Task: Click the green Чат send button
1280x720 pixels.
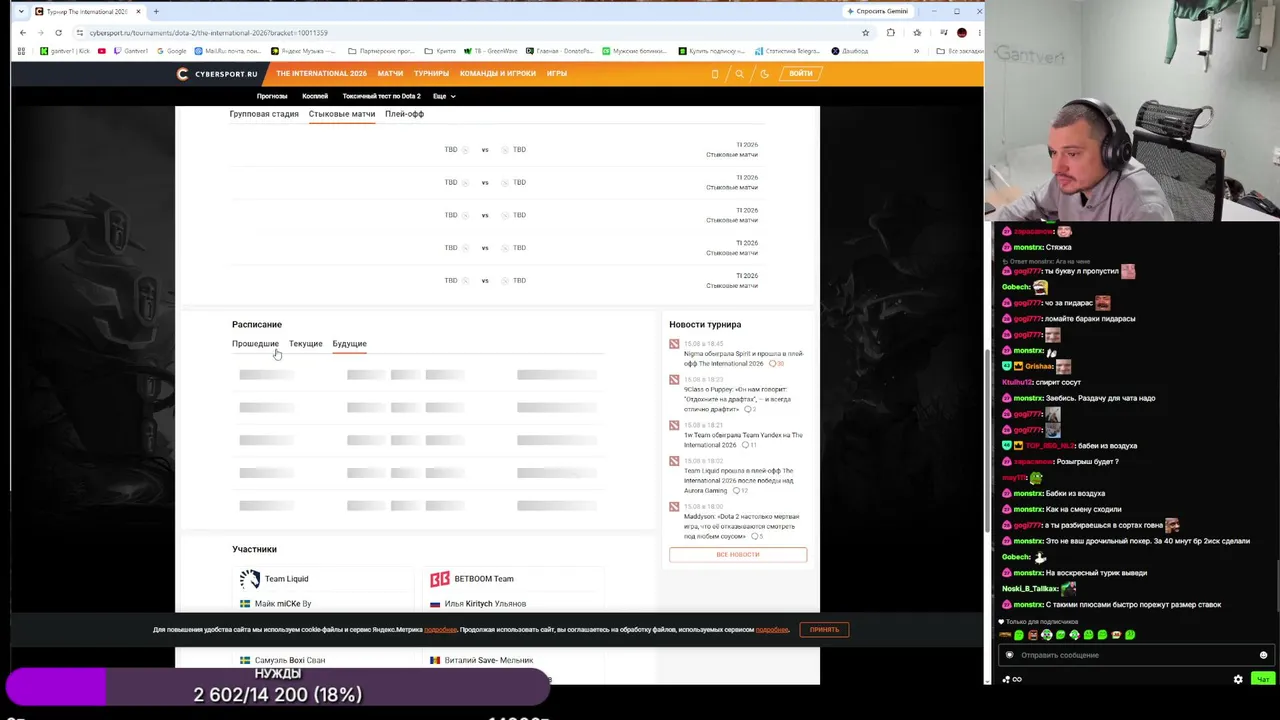Action: tap(1263, 679)
